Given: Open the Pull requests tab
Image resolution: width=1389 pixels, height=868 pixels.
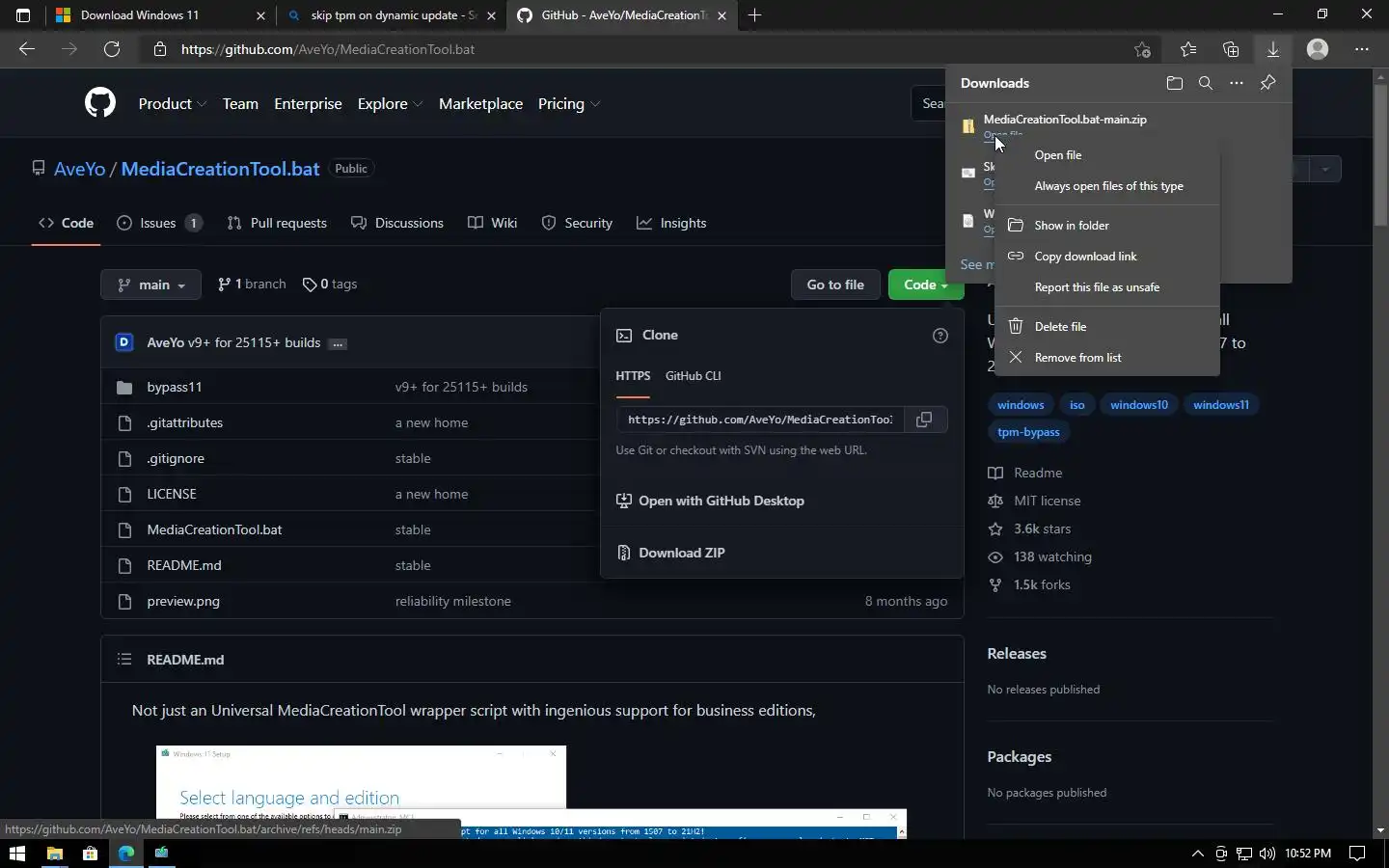Looking at the screenshot, I should 277,223.
